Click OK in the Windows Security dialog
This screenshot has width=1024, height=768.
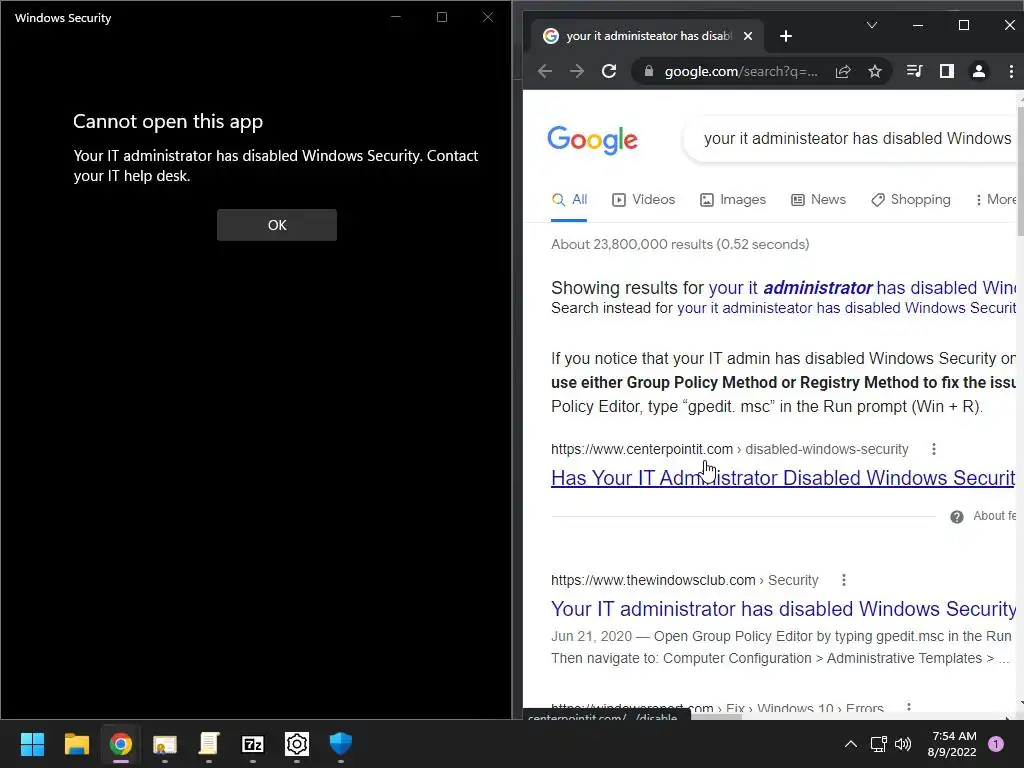(276, 225)
